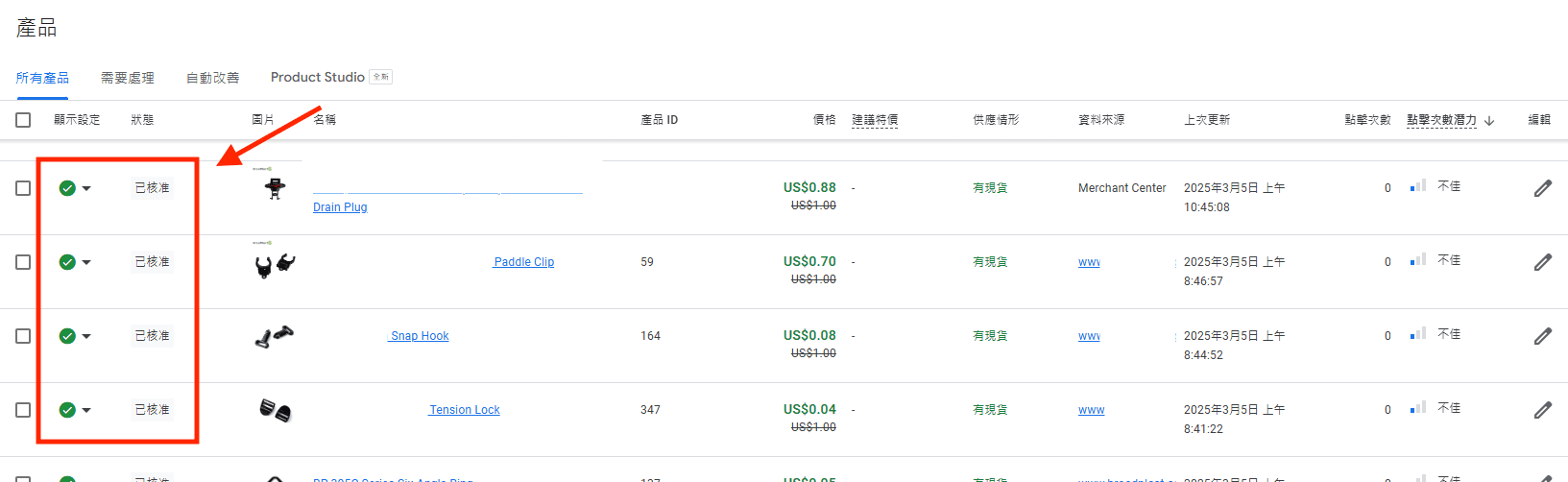
Task: Click product ID 347
Action: pos(650,410)
